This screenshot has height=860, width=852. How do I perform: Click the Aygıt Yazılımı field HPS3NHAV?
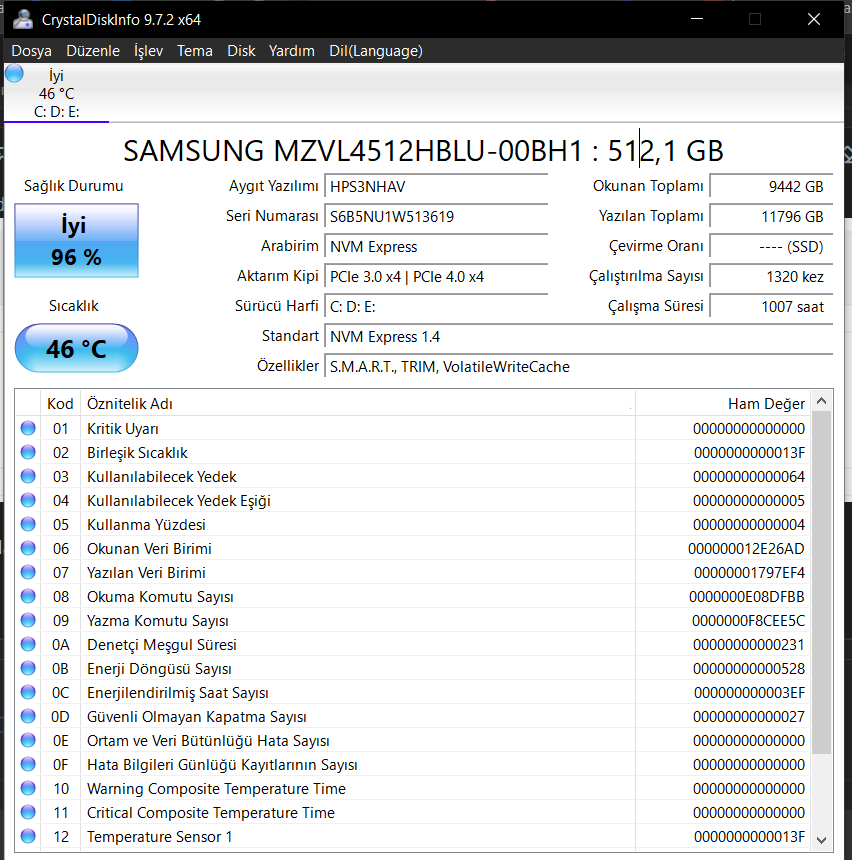point(436,186)
